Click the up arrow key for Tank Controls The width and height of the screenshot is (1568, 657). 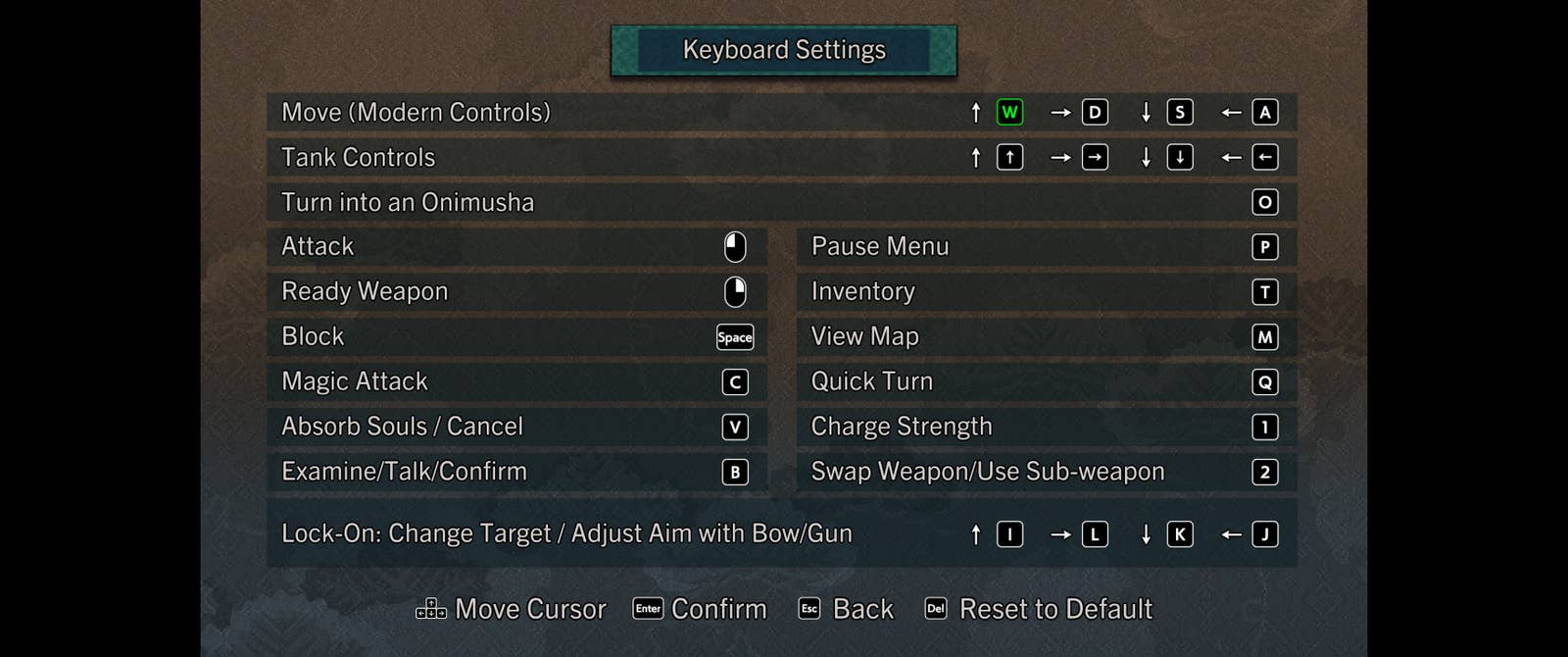click(1009, 158)
